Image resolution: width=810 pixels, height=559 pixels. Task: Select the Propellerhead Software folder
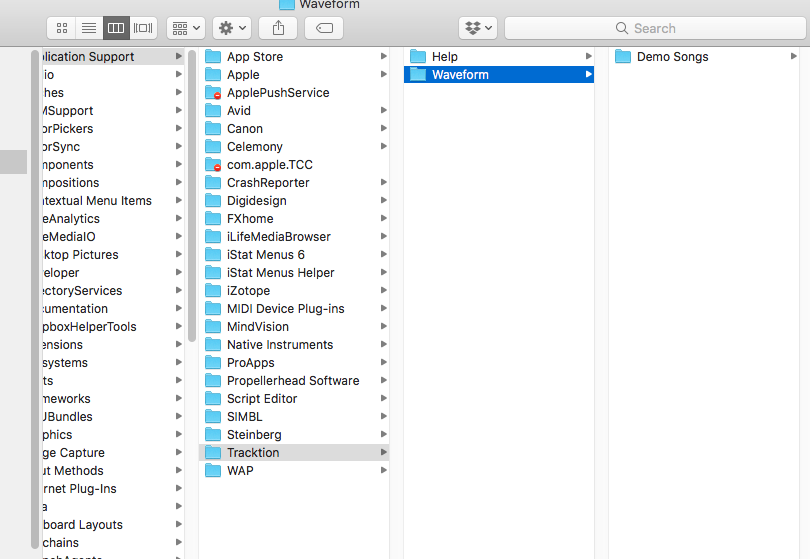[x=293, y=381]
